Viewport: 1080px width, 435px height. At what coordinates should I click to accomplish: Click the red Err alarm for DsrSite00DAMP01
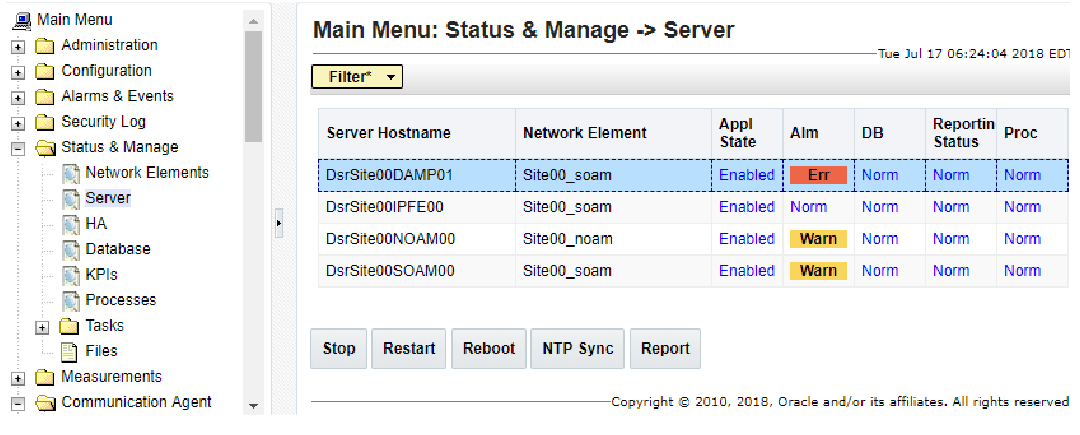[818, 175]
